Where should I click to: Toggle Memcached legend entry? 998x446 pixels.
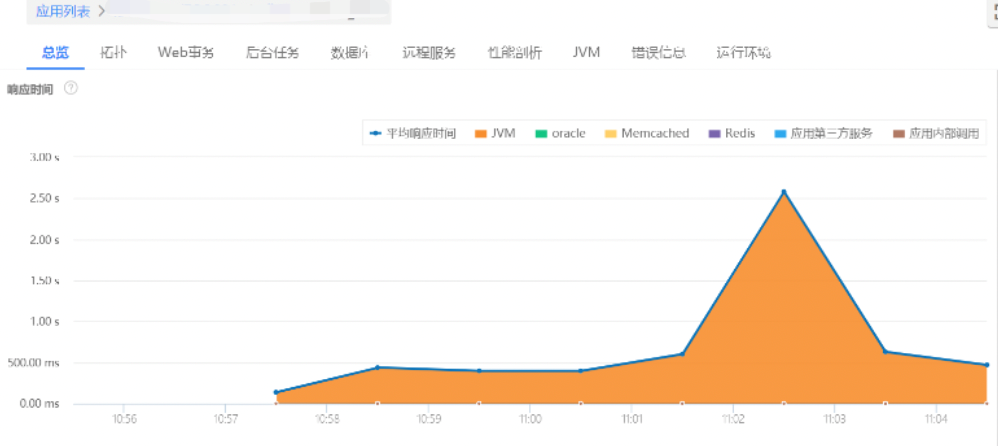click(646, 133)
